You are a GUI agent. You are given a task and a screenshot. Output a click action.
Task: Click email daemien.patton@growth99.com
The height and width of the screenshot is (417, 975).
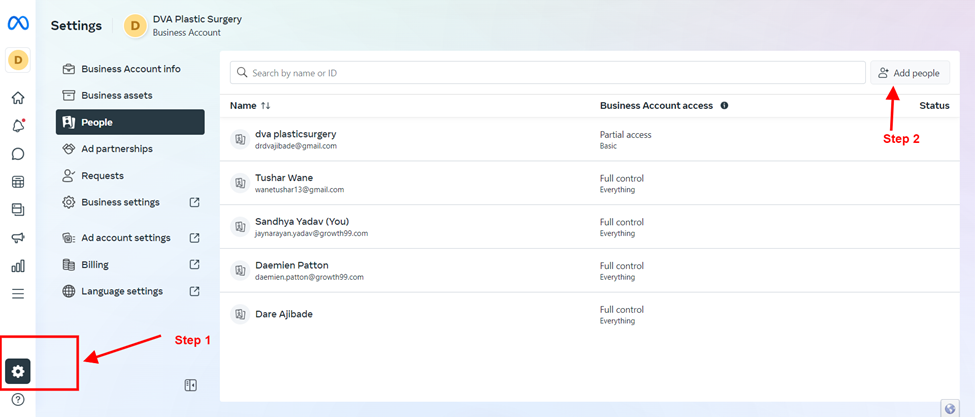[310, 277]
